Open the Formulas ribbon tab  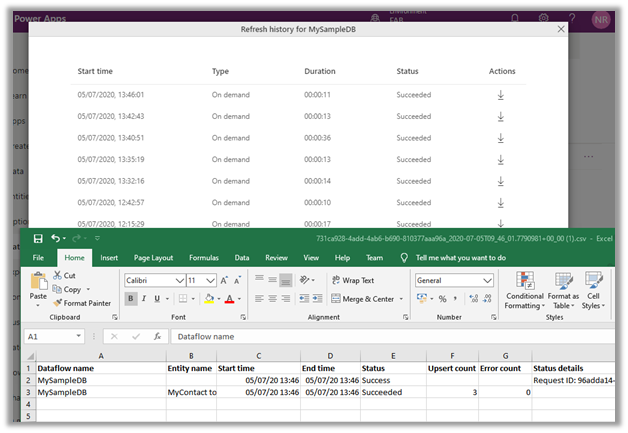[x=203, y=257]
